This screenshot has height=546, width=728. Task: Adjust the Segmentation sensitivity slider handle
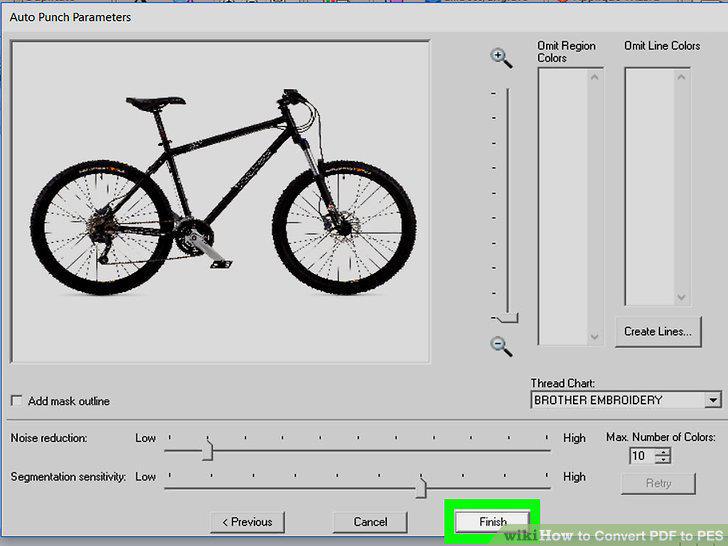point(421,488)
